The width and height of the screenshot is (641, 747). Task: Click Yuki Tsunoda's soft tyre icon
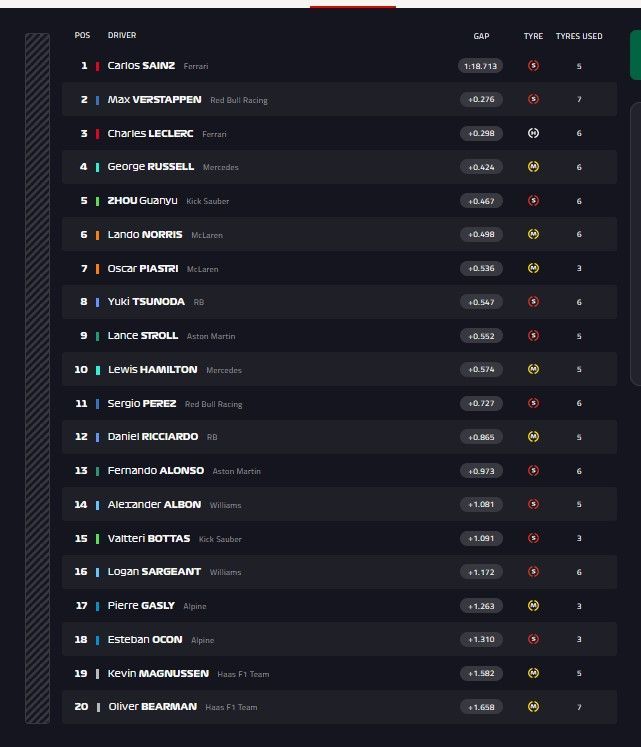point(533,301)
